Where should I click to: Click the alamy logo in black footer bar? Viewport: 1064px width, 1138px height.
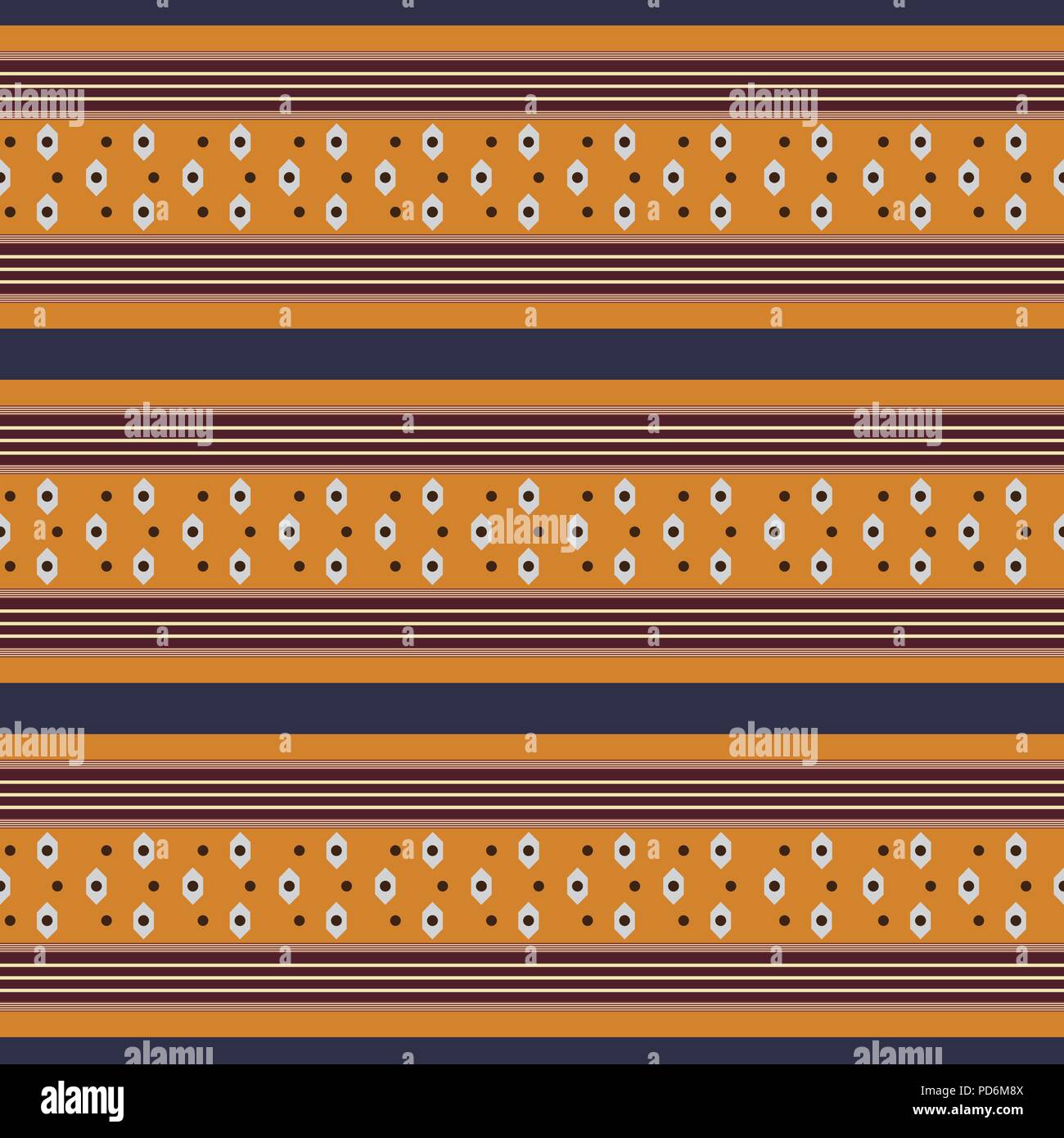point(82,1100)
